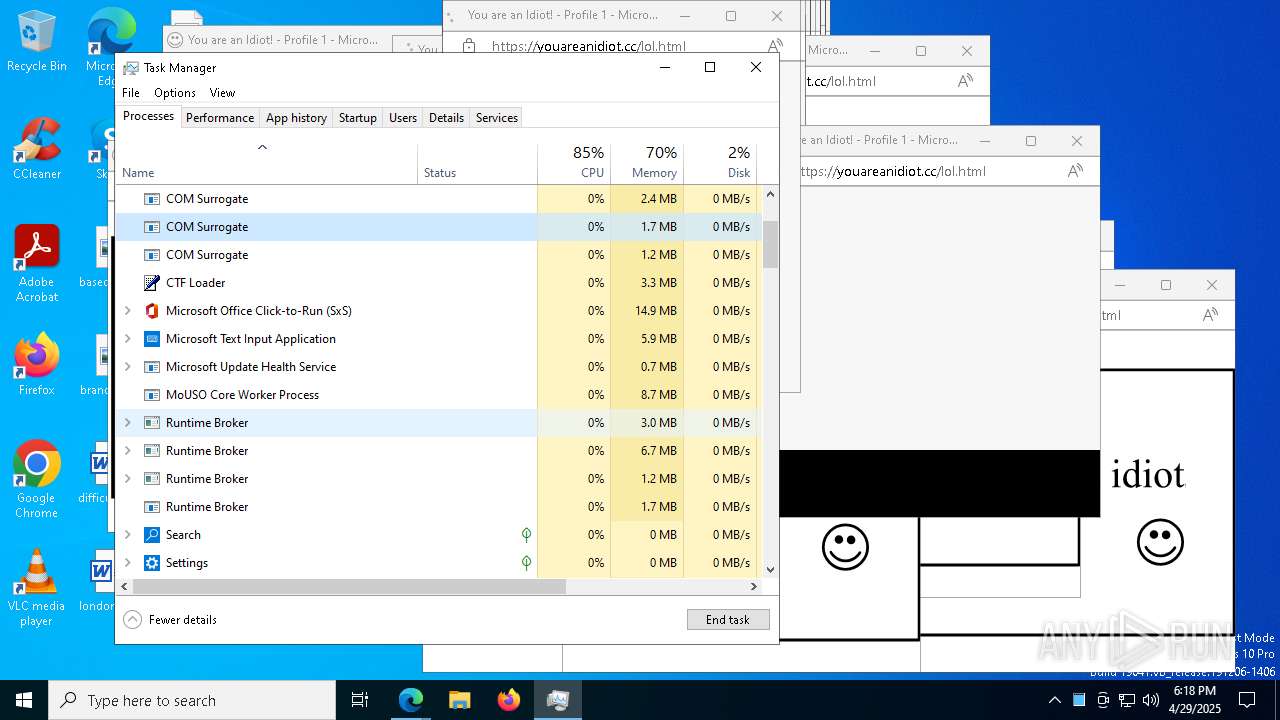
Task: Open Action Center notifications icon
Action: 1246,700
